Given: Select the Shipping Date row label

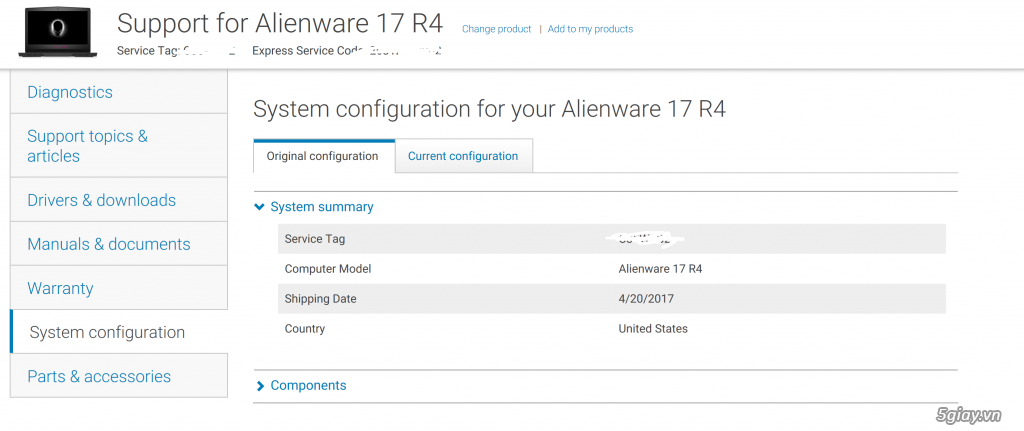Looking at the screenshot, I should [x=321, y=299].
